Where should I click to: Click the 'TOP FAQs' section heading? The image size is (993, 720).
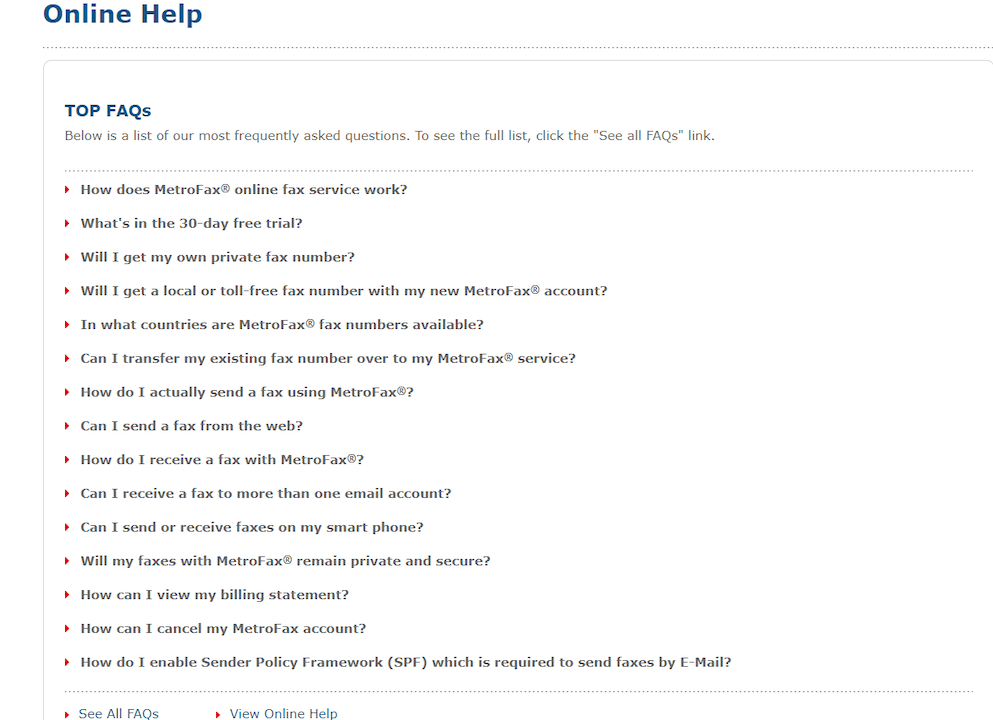(x=108, y=111)
